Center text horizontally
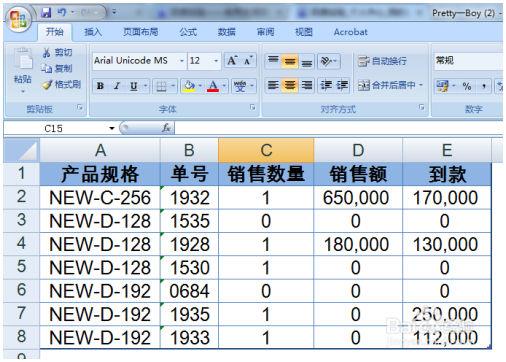Screen dimensions: 506x362 click(289, 85)
